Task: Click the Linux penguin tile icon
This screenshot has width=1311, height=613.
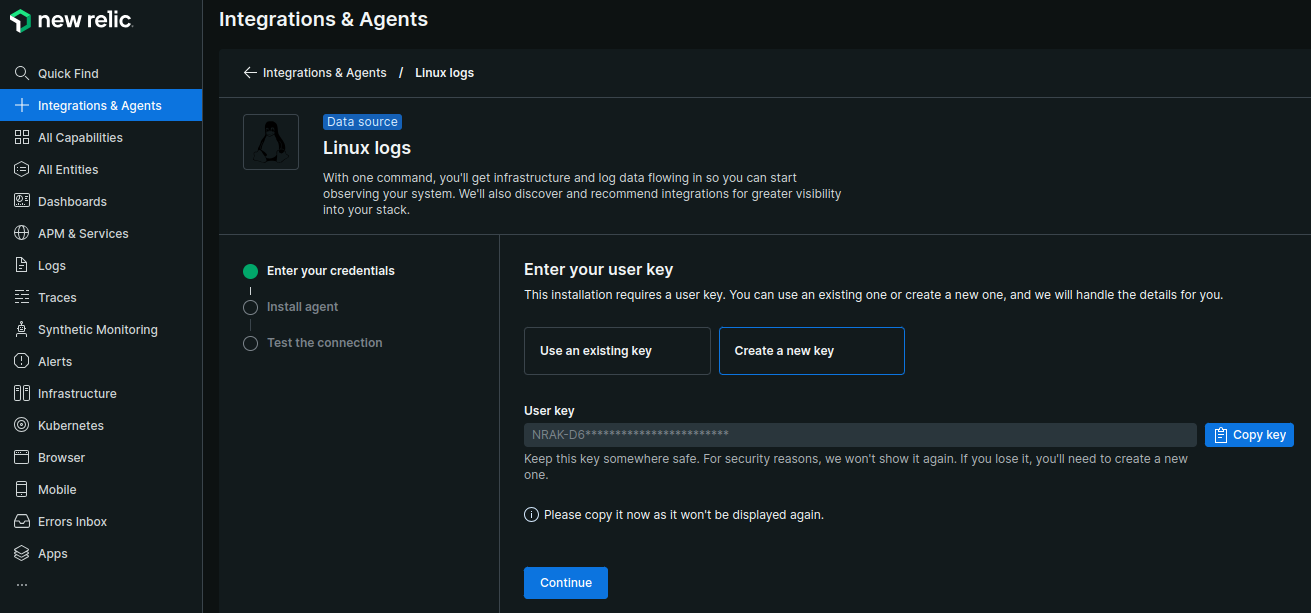Action: (x=271, y=142)
